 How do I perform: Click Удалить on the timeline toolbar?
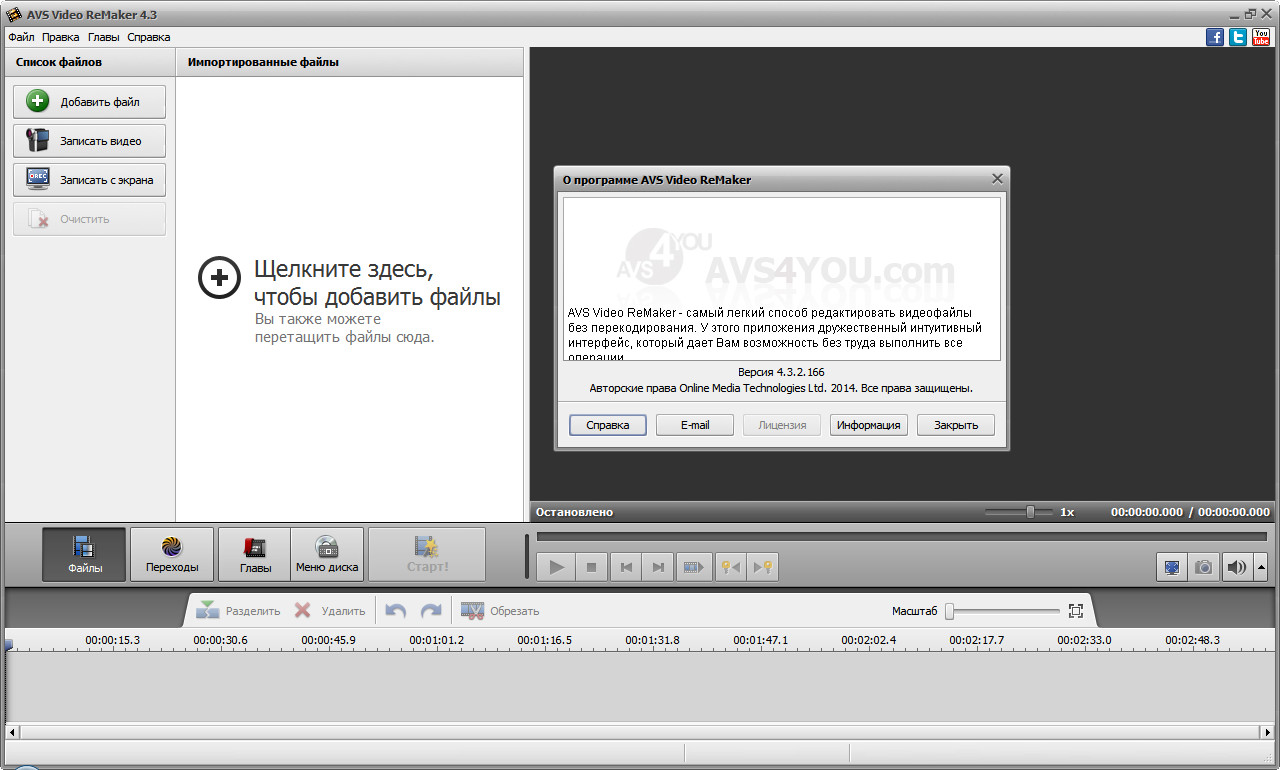(x=329, y=611)
